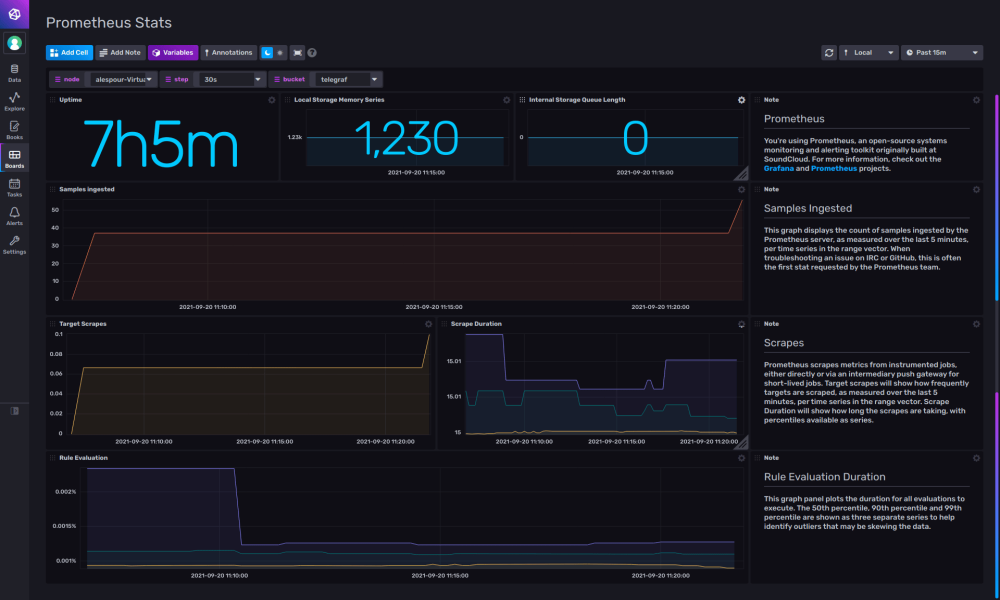The image size is (1000, 600).
Task: Open the user account avatar
Action: (x=14, y=43)
